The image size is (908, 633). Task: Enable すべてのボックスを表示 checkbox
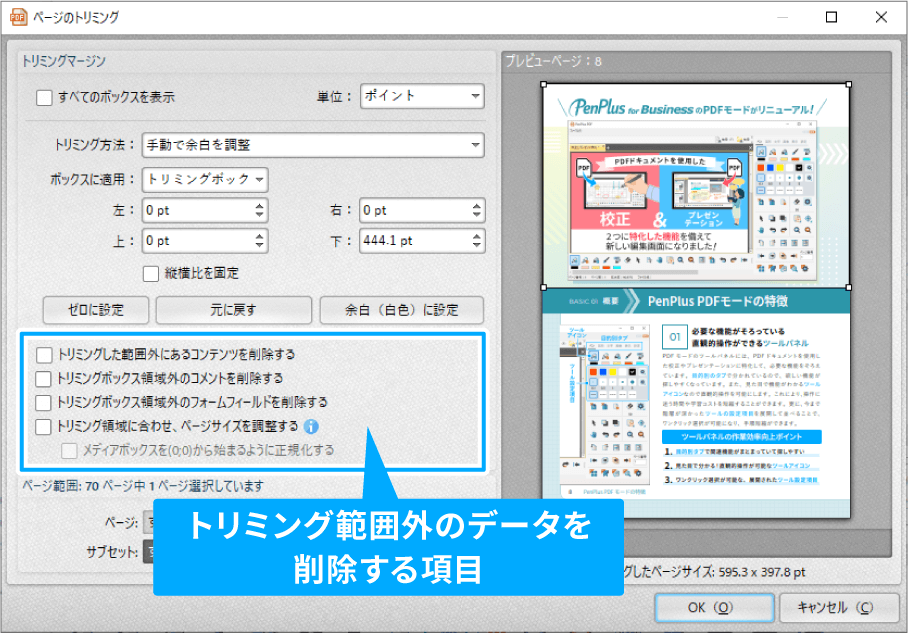[x=45, y=97]
